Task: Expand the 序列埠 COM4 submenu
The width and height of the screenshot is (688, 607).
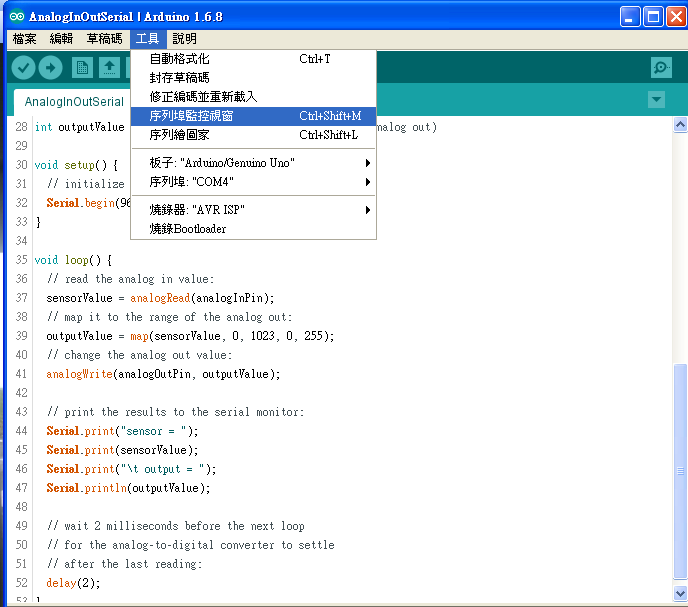Action: pyautogui.click(x=254, y=182)
